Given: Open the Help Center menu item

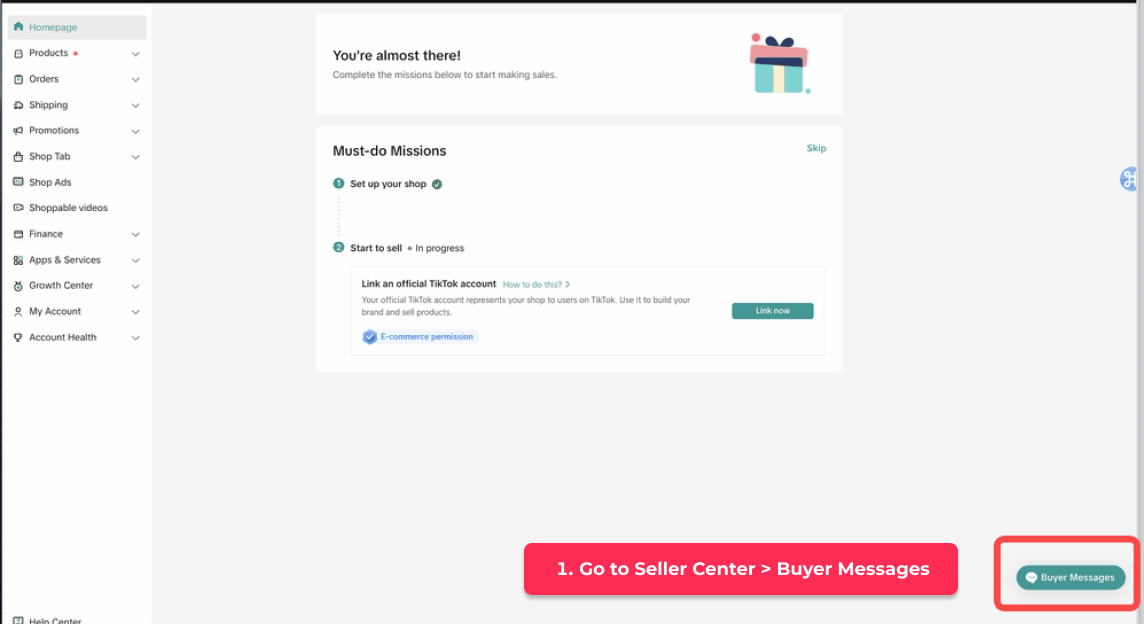Looking at the screenshot, I should tap(55, 620).
